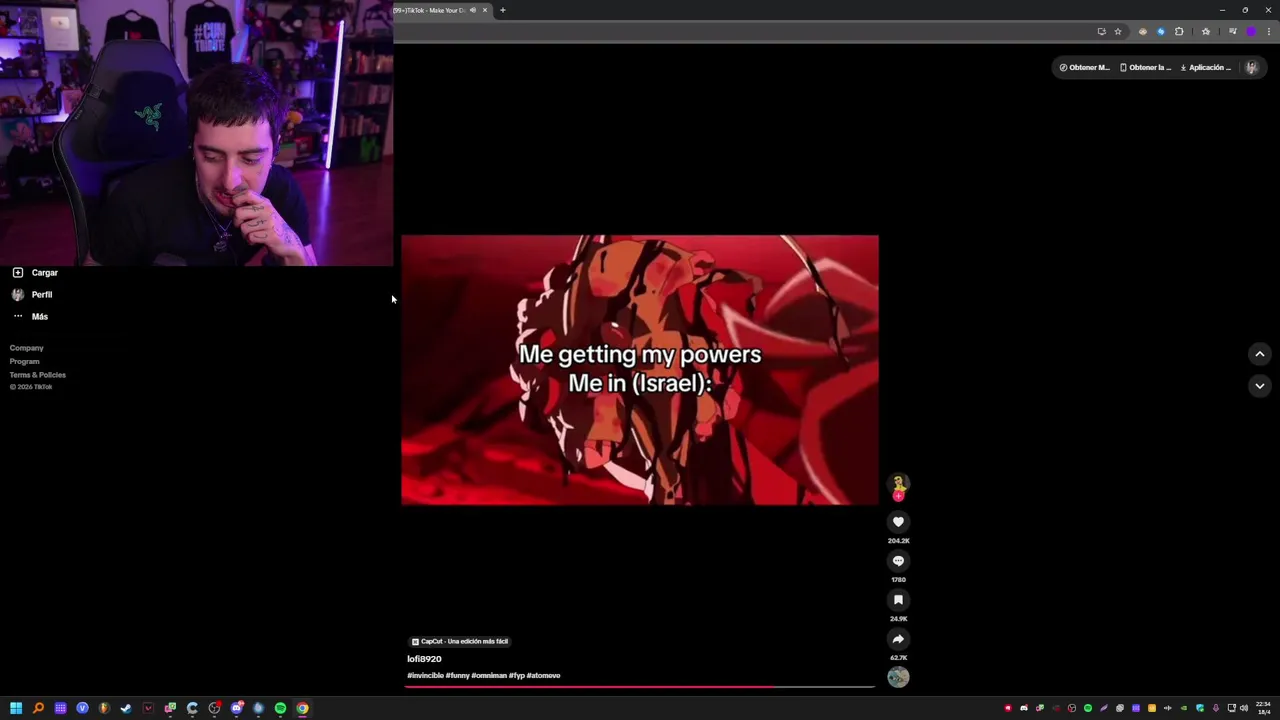Image resolution: width=1280 pixels, height=720 pixels.
Task: Click the 1780 comments count
Action: 898,580
